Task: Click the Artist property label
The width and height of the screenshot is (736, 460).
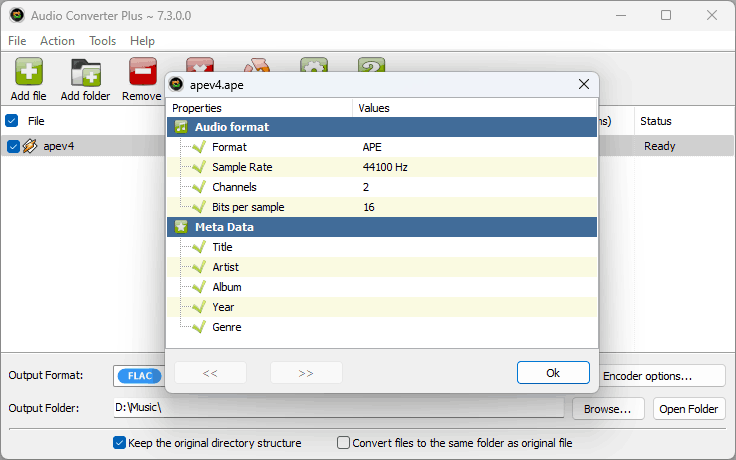Action: tap(225, 267)
